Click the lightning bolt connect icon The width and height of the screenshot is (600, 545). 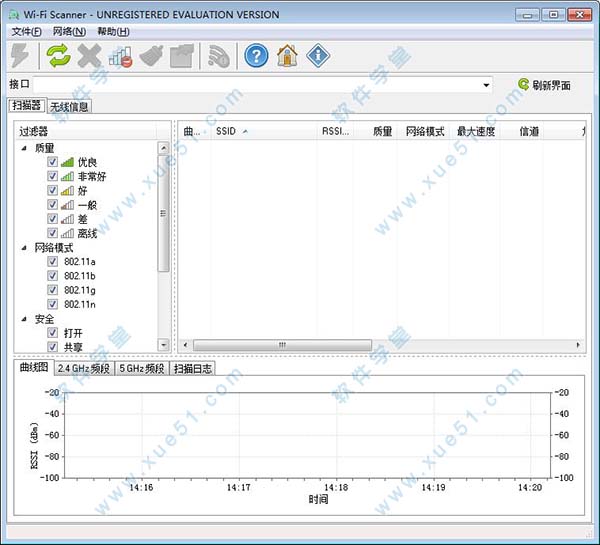tap(20, 56)
